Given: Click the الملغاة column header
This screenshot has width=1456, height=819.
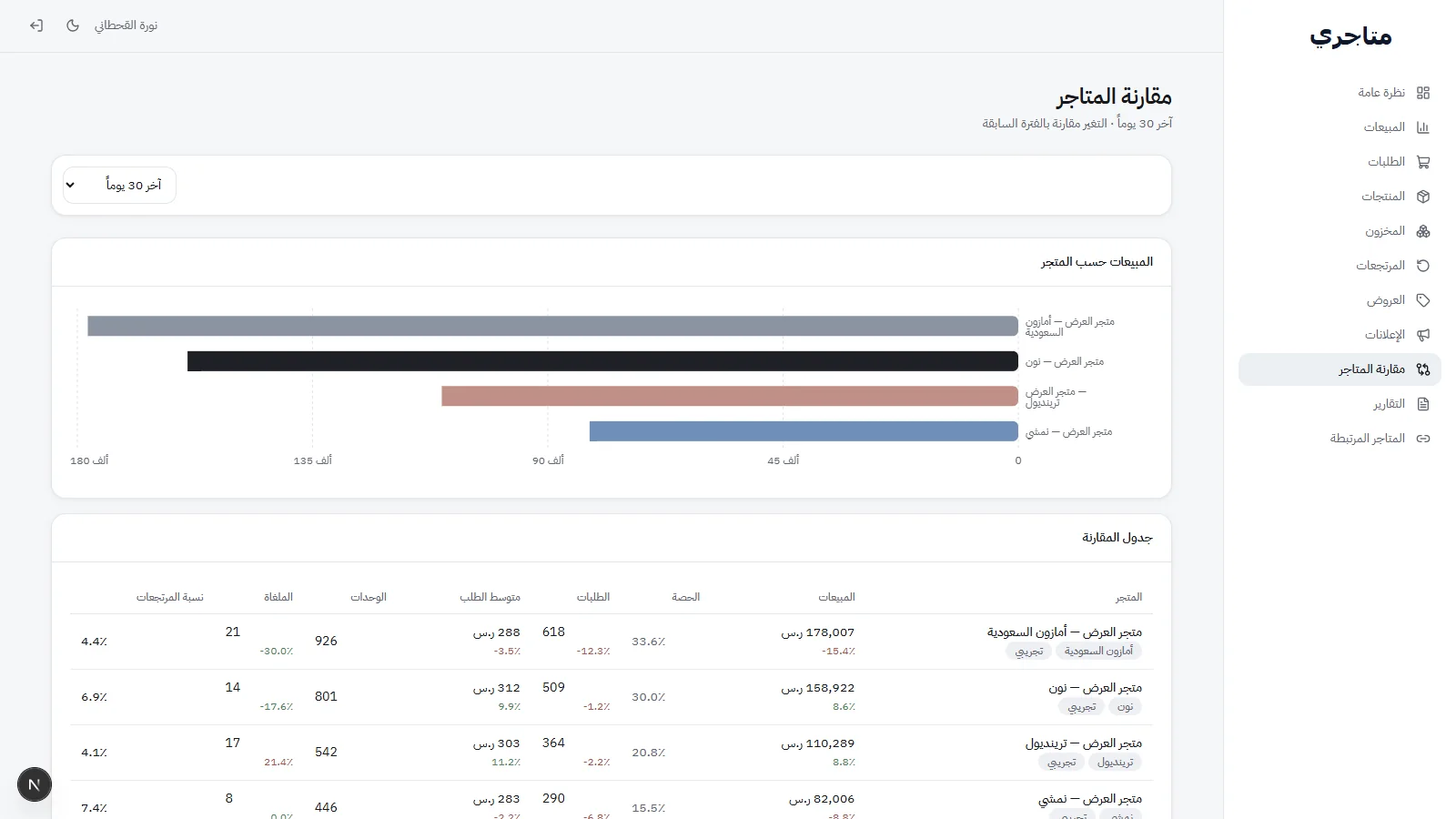Looking at the screenshot, I should [x=278, y=597].
